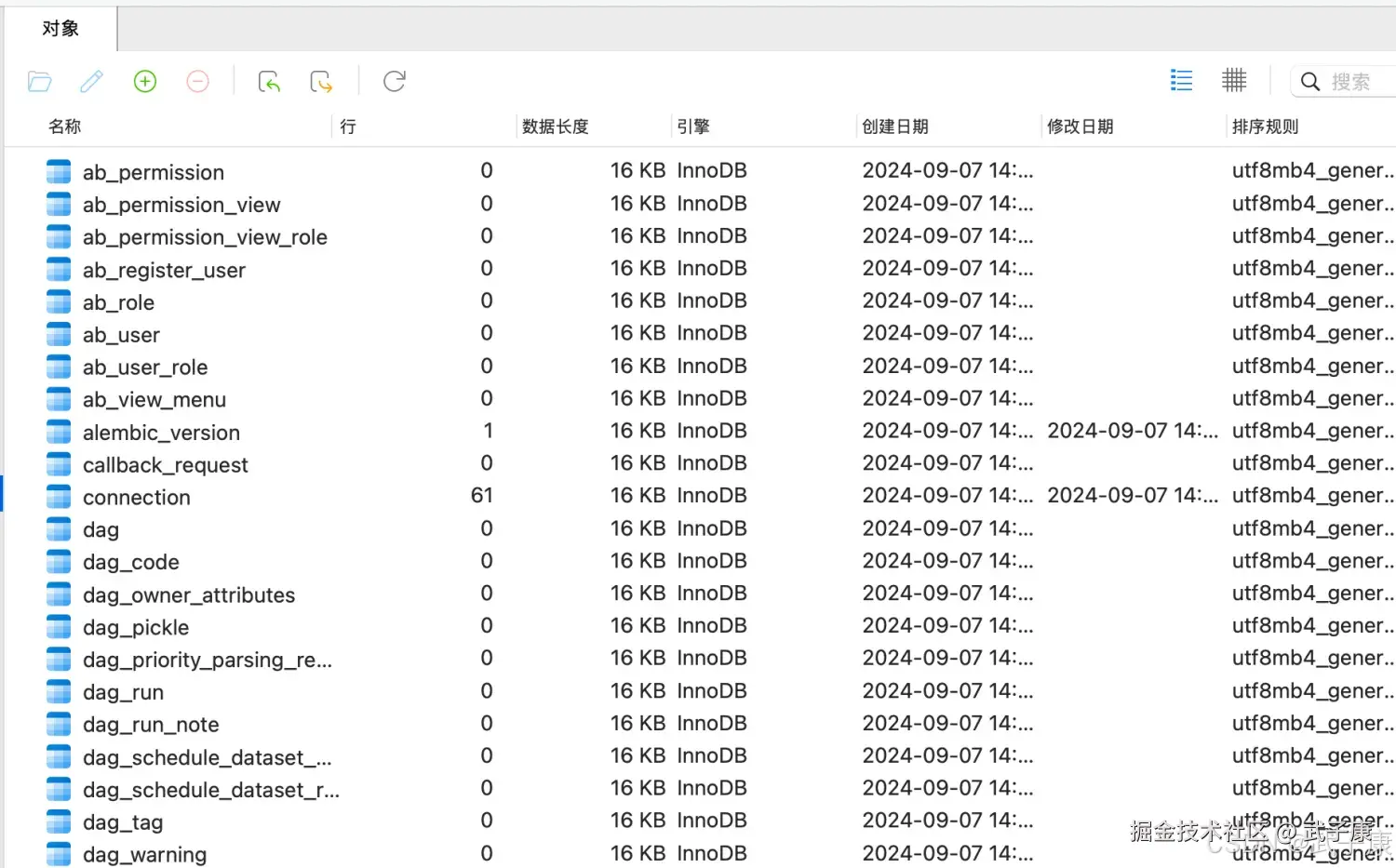The image size is (1396, 868).
Task: Click the design table pencil icon
Action: (x=91, y=82)
